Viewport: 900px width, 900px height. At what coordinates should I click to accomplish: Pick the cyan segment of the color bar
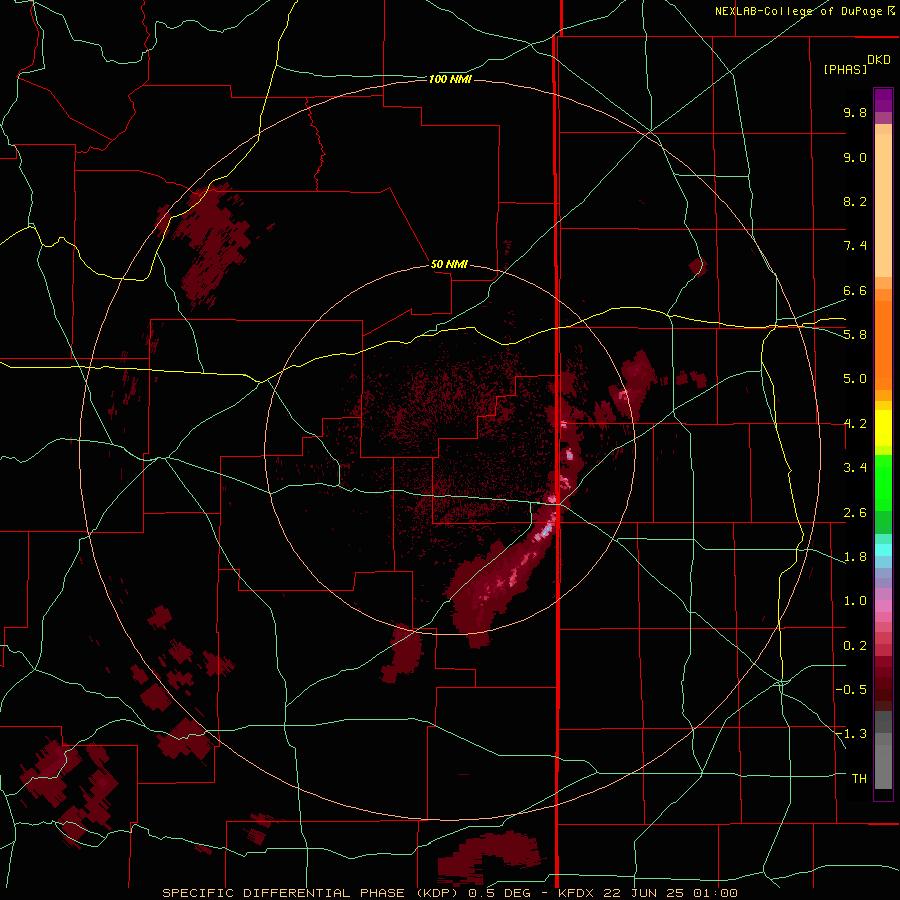pyautogui.click(x=883, y=550)
